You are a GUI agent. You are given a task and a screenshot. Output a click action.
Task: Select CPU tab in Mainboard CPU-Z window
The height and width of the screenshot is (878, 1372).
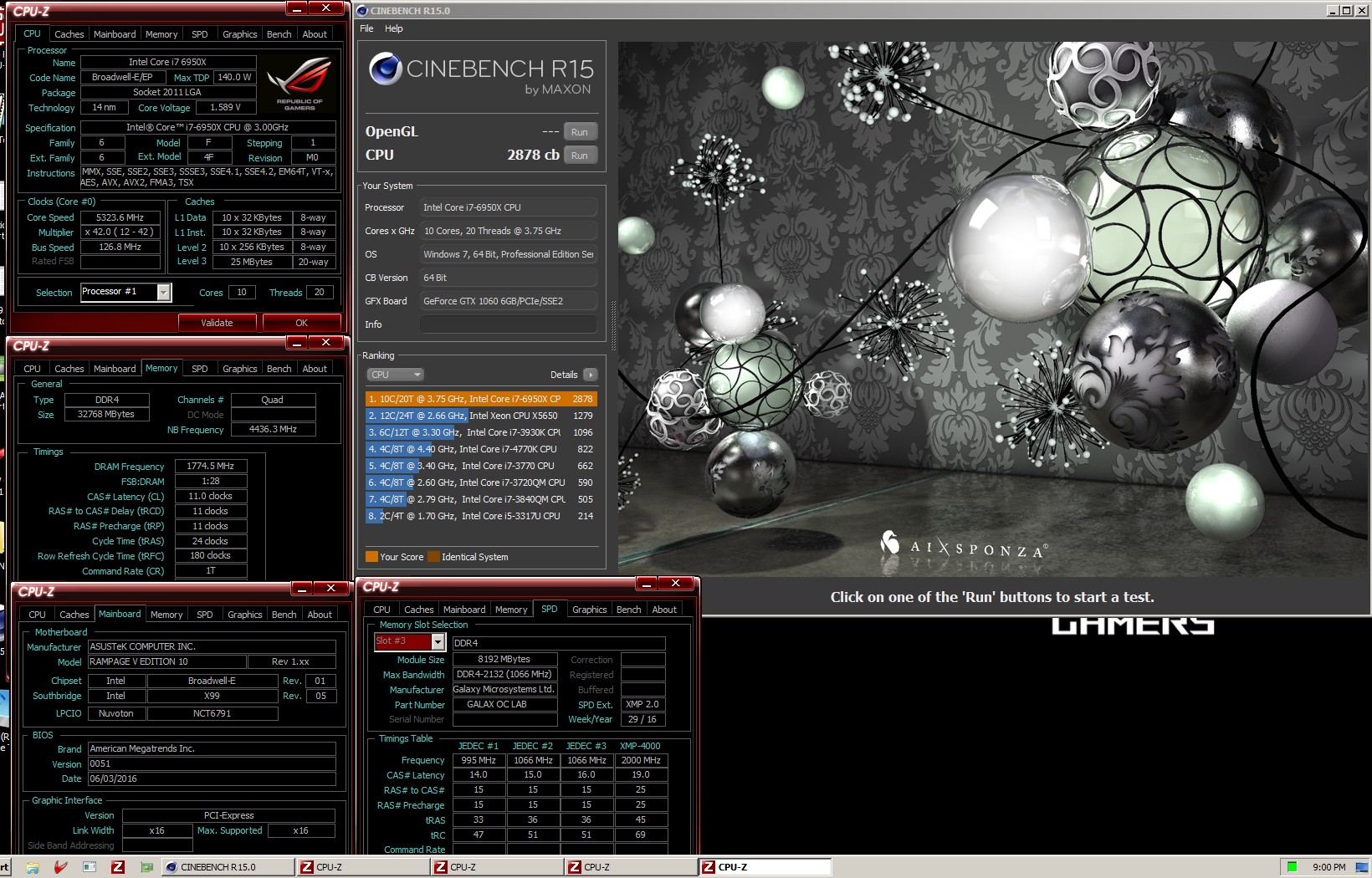(x=38, y=615)
